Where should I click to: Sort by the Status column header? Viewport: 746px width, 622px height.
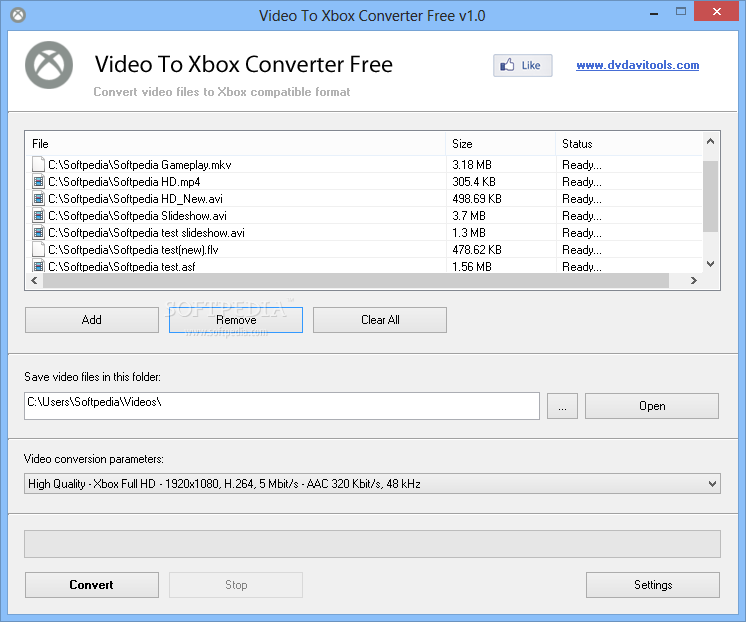(629, 144)
